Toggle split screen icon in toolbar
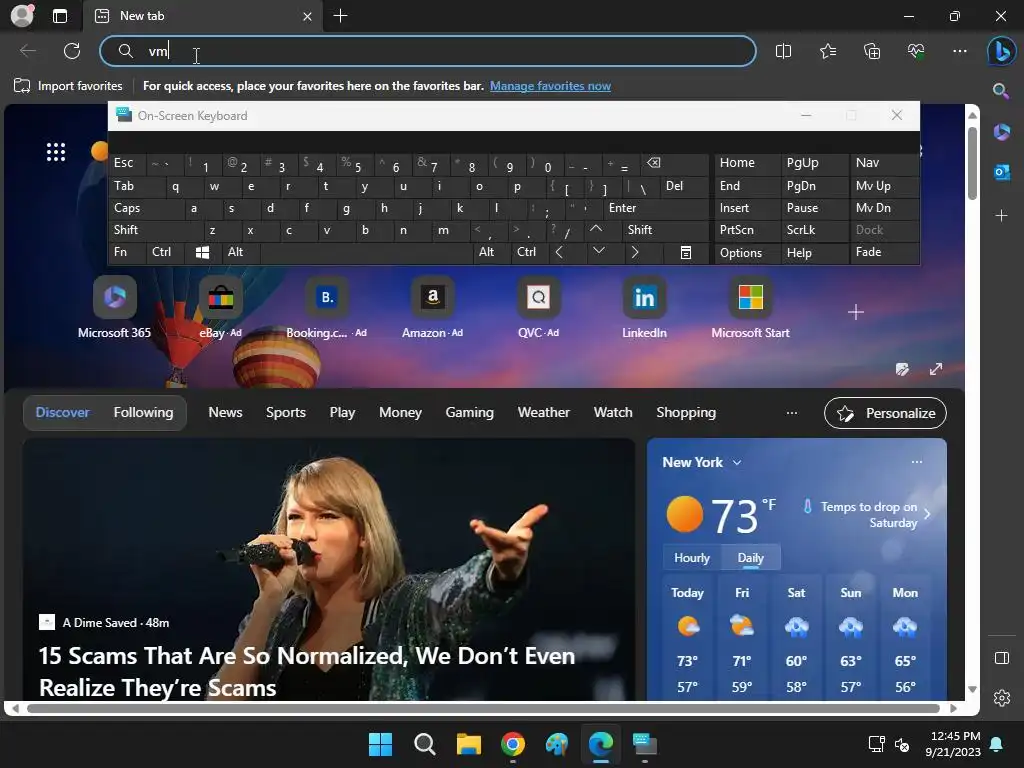 coord(783,51)
